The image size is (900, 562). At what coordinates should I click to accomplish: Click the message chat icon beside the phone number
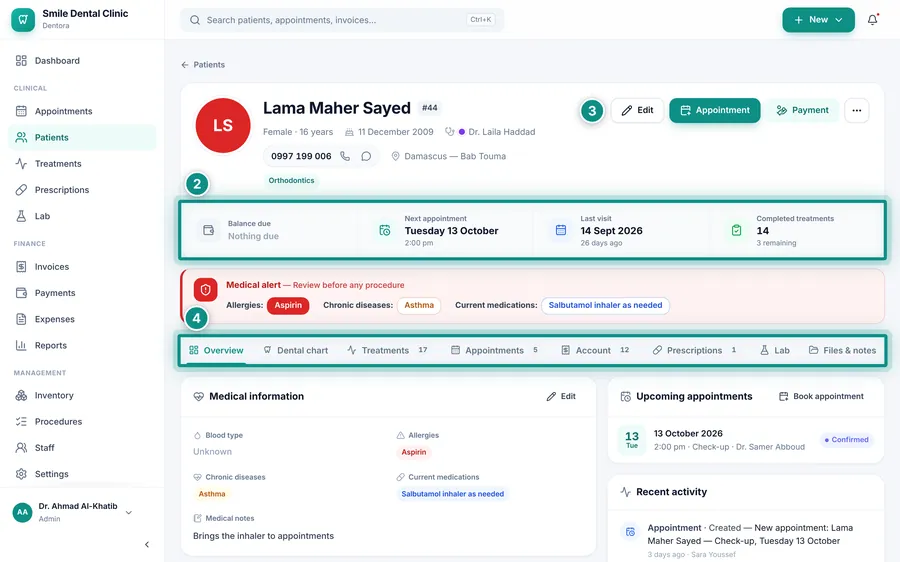pos(366,156)
